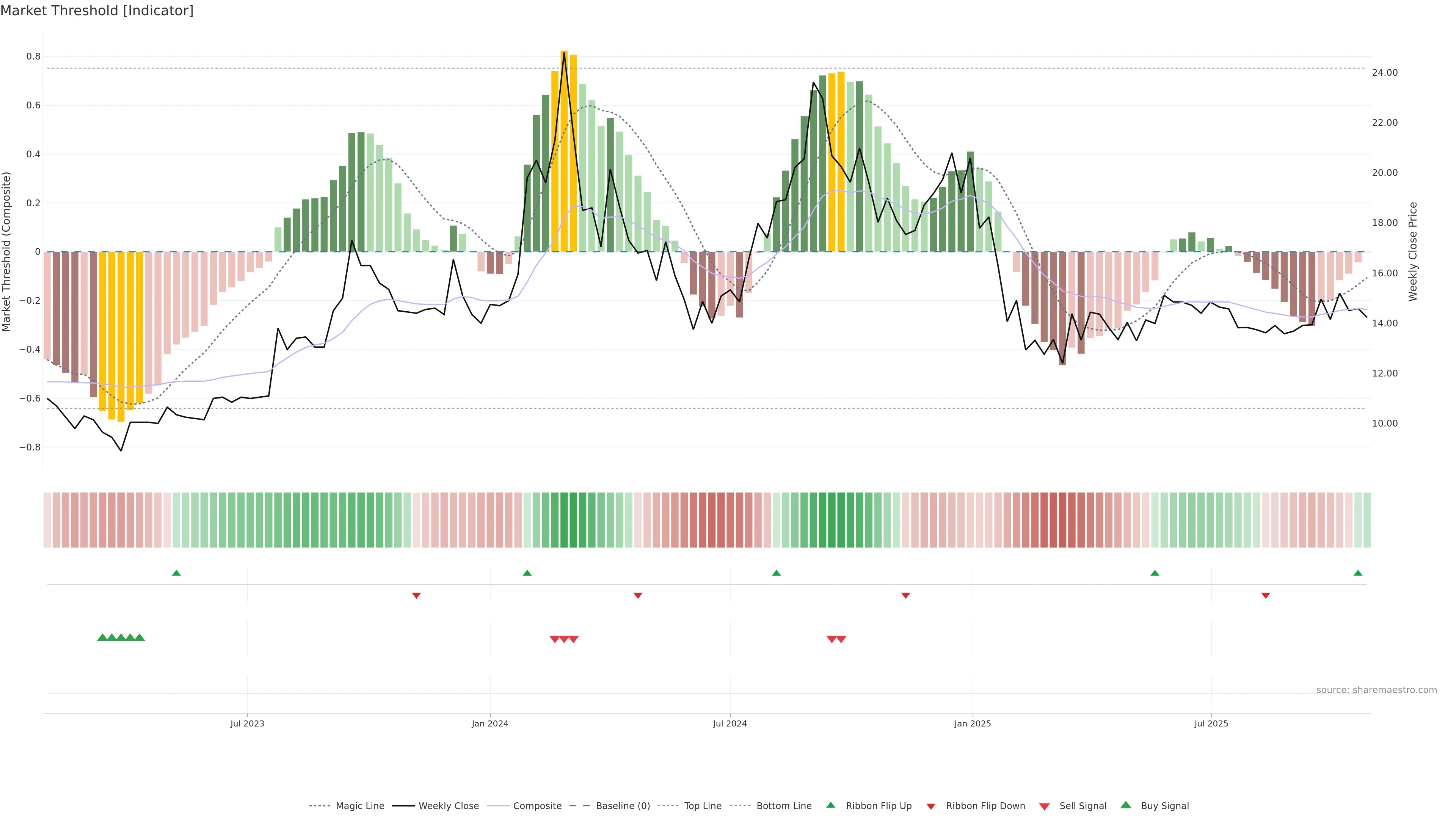Viewport: 1456px width, 819px height.
Task: Click the rightmost Sell Signal triangle marker
Action: click(x=841, y=639)
